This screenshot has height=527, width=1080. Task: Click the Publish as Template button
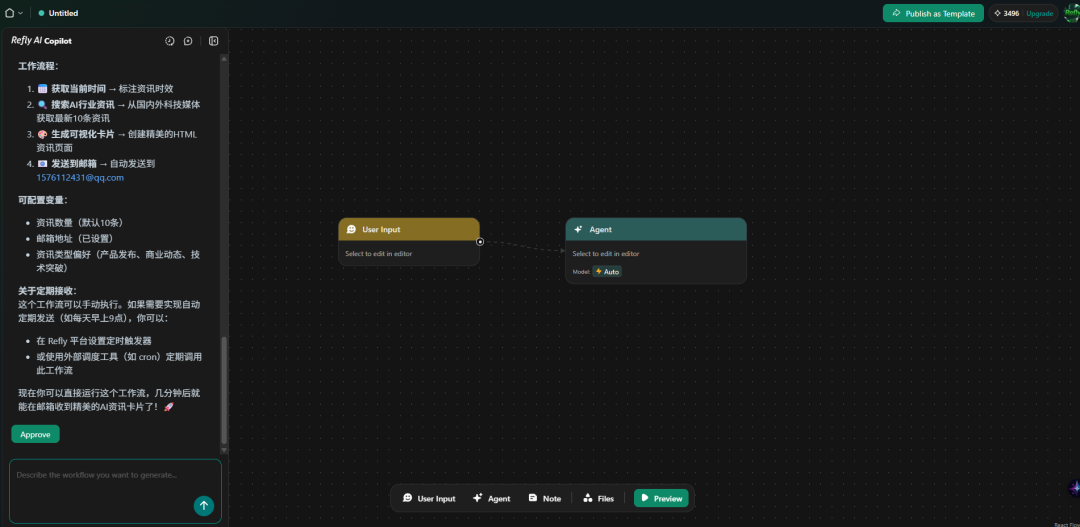[x=933, y=13]
